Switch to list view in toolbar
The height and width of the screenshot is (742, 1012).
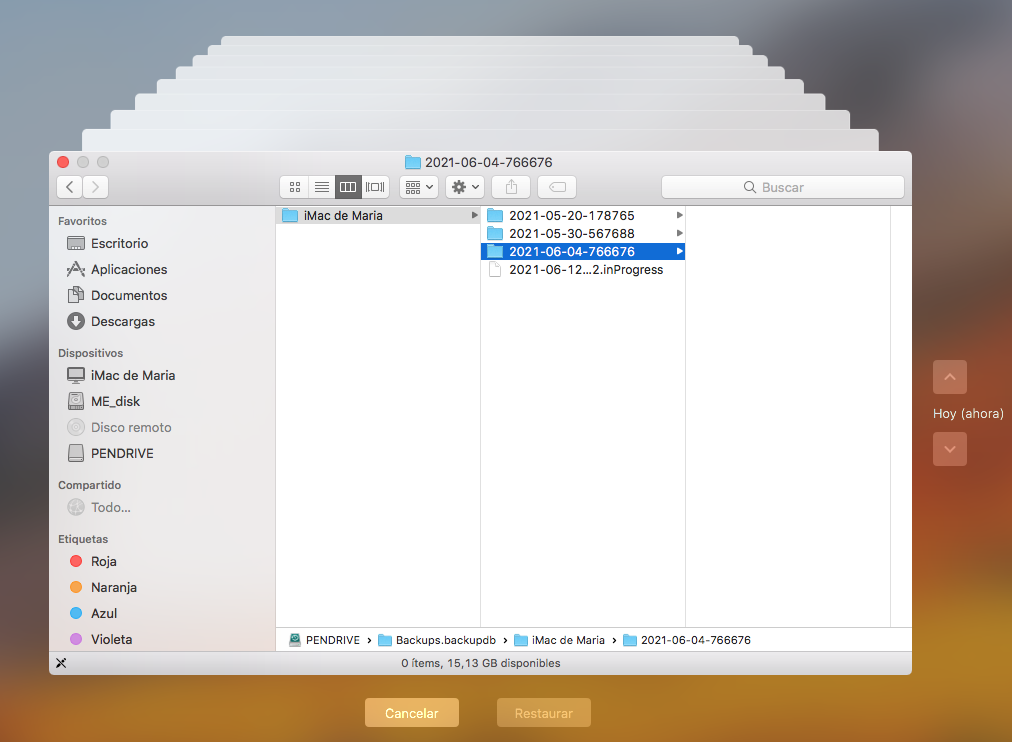coord(321,187)
